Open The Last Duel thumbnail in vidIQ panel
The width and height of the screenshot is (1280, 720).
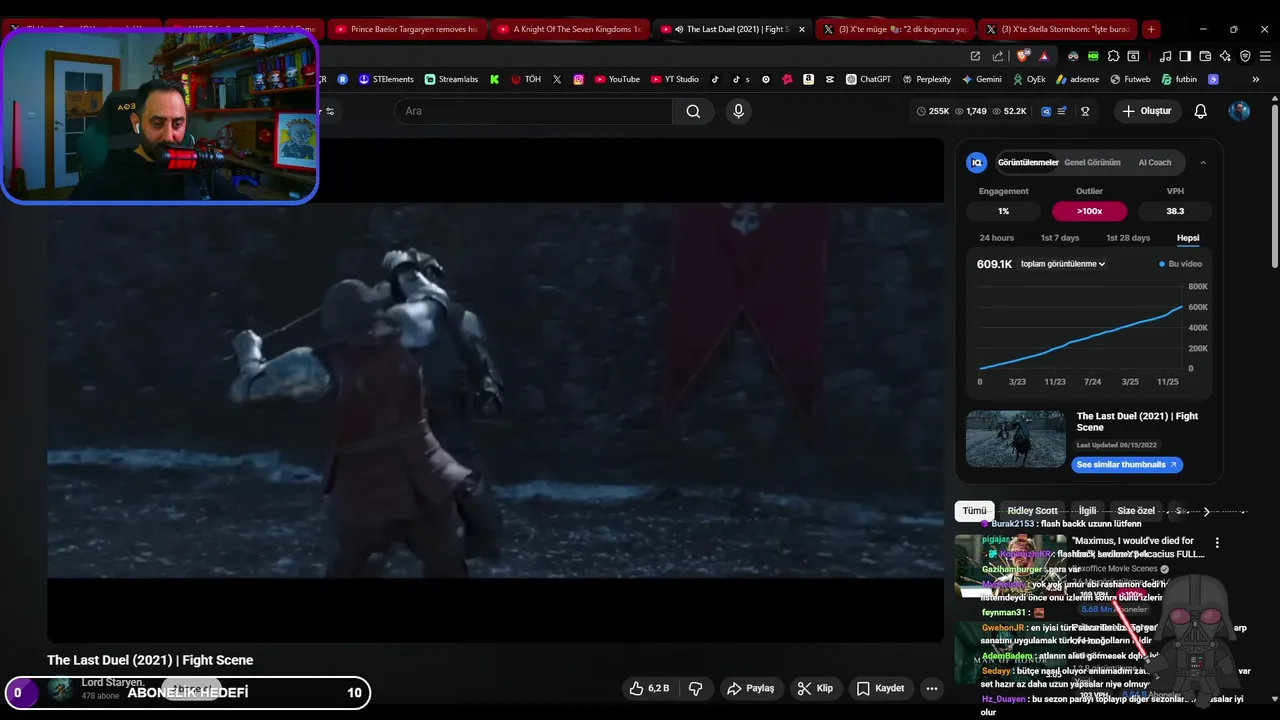(1016, 438)
